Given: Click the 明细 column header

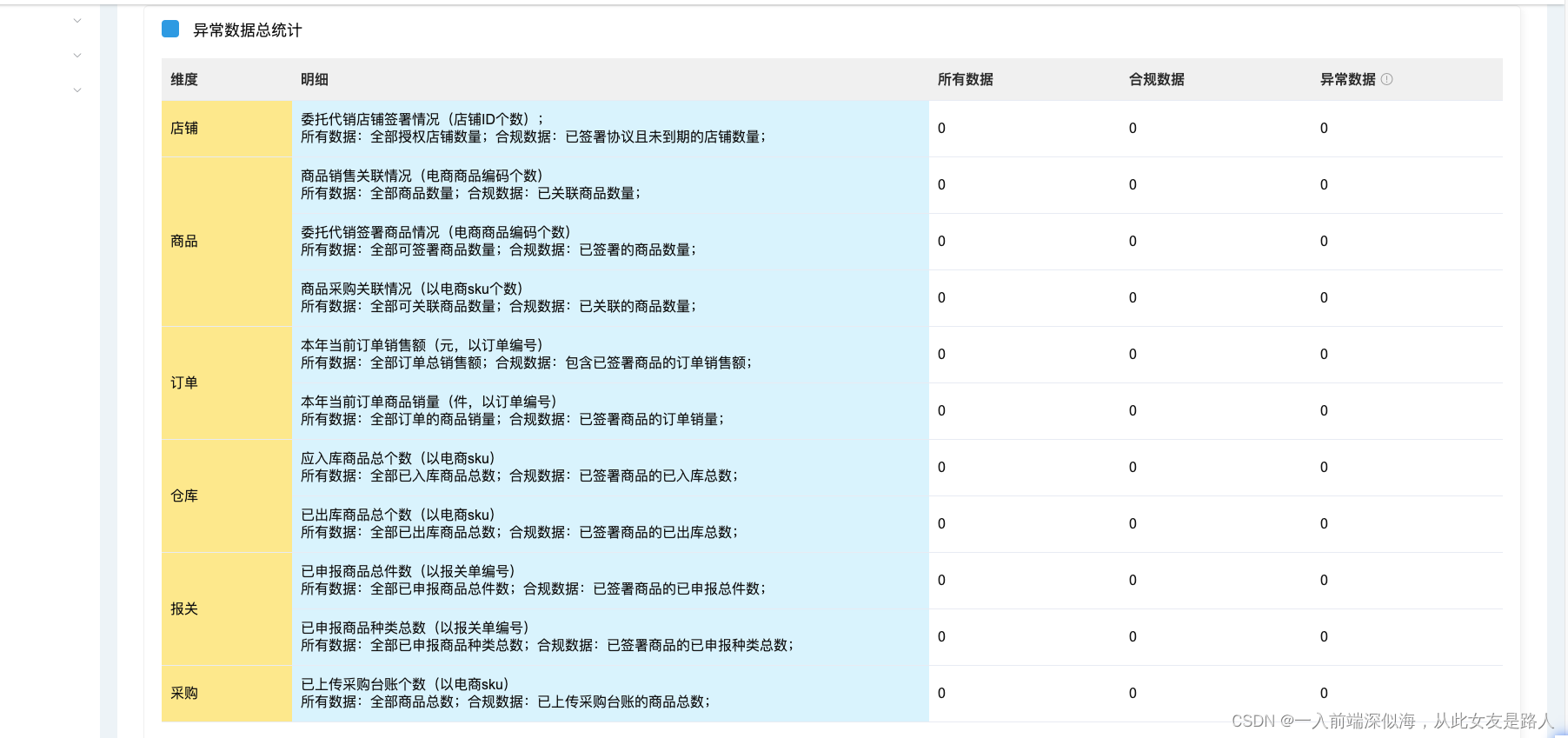Looking at the screenshot, I should coord(315,79).
